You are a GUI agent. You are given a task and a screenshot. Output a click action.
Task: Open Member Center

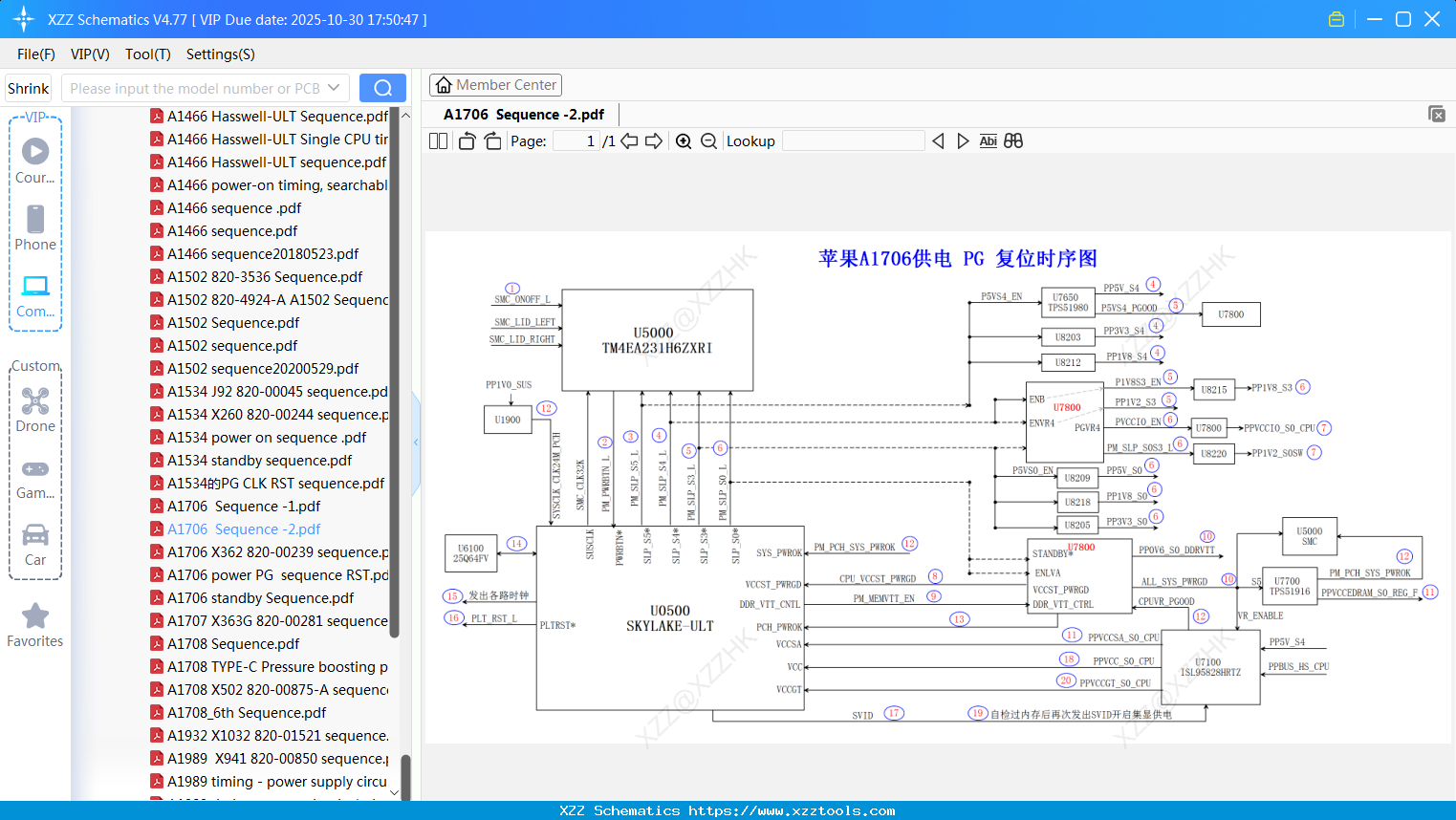(495, 85)
